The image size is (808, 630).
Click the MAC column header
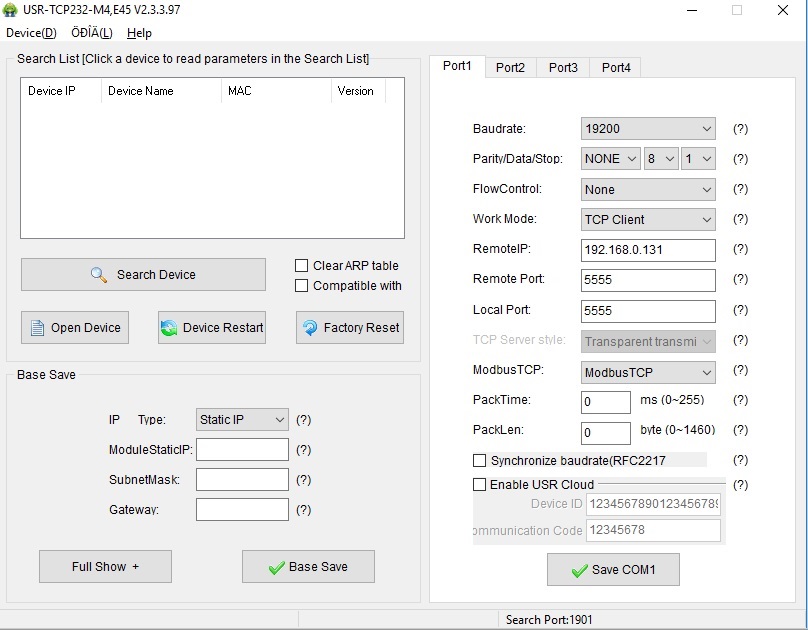pos(276,91)
